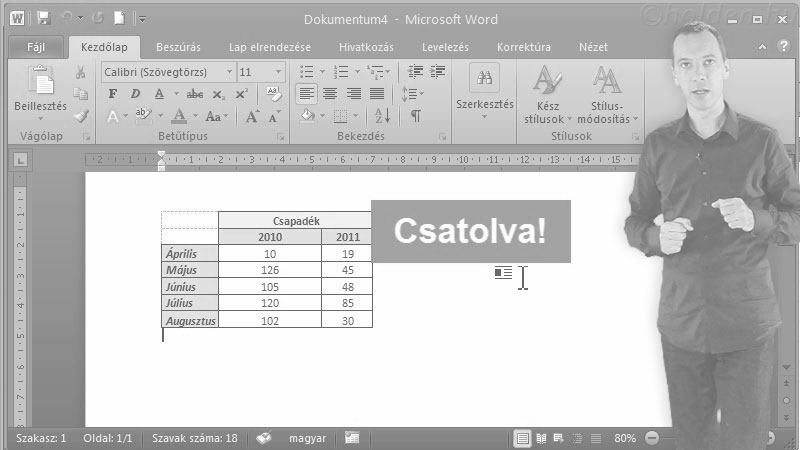Open the borders dropdown arrow
This screenshot has height=450, width=800.
tap(356, 116)
